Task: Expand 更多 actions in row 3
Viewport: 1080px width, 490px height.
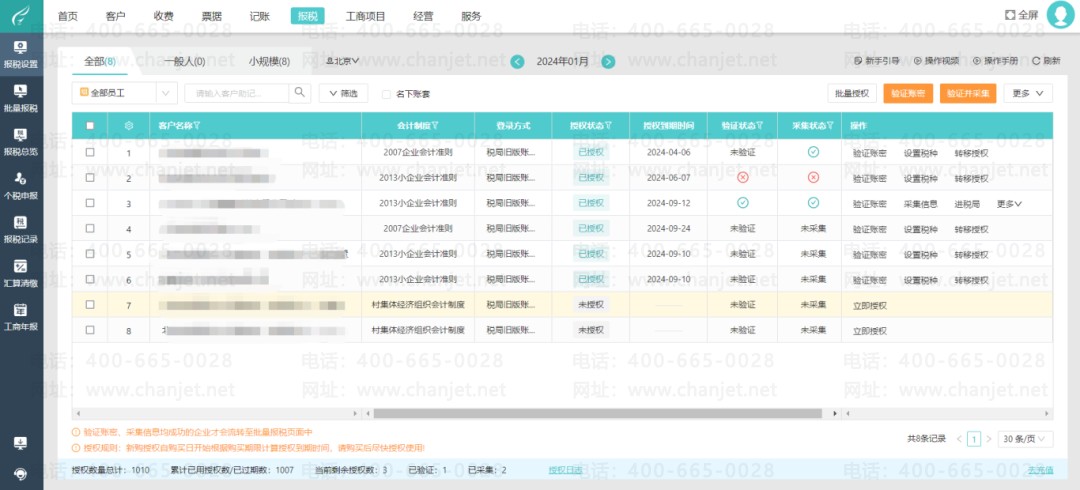Action: (x=1009, y=204)
